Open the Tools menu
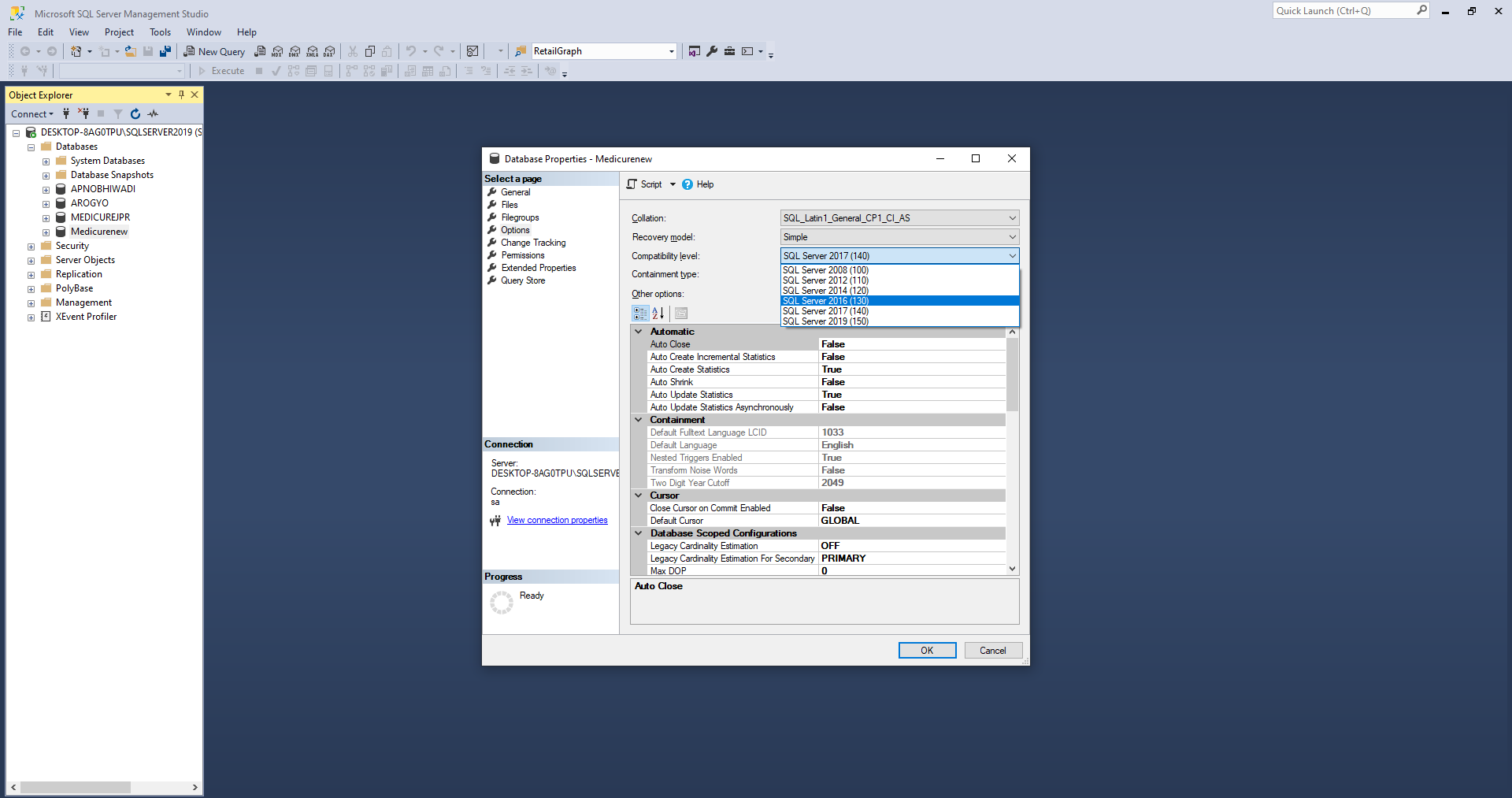Screen dimensions: 1512x798 pyautogui.click(x=160, y=32)
